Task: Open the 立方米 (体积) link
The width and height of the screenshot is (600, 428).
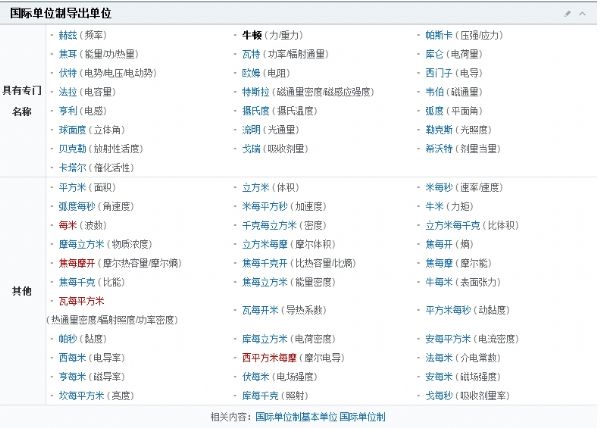Action: pos(256,187)
